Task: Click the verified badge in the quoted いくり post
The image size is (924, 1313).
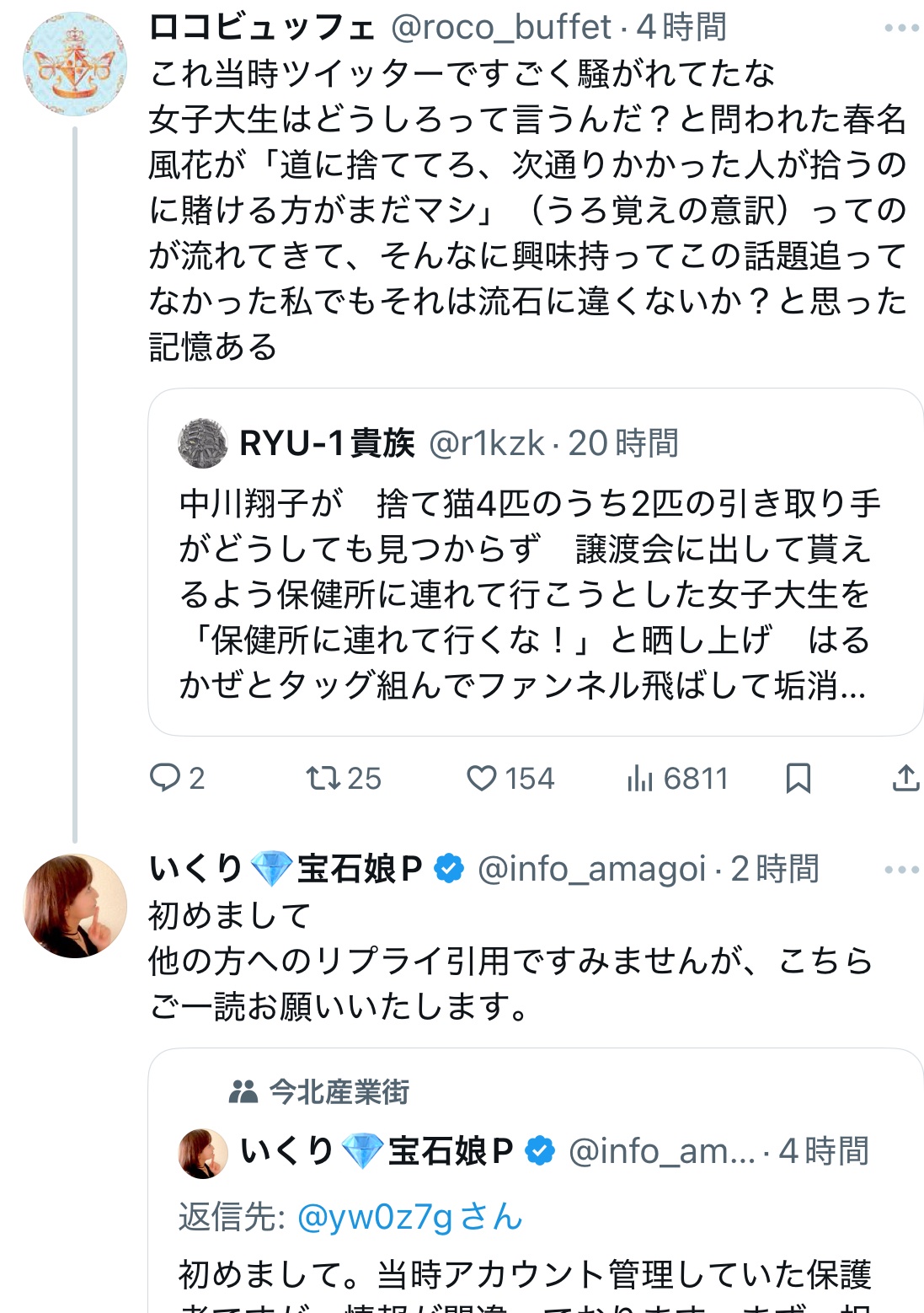Action: 540,1151
